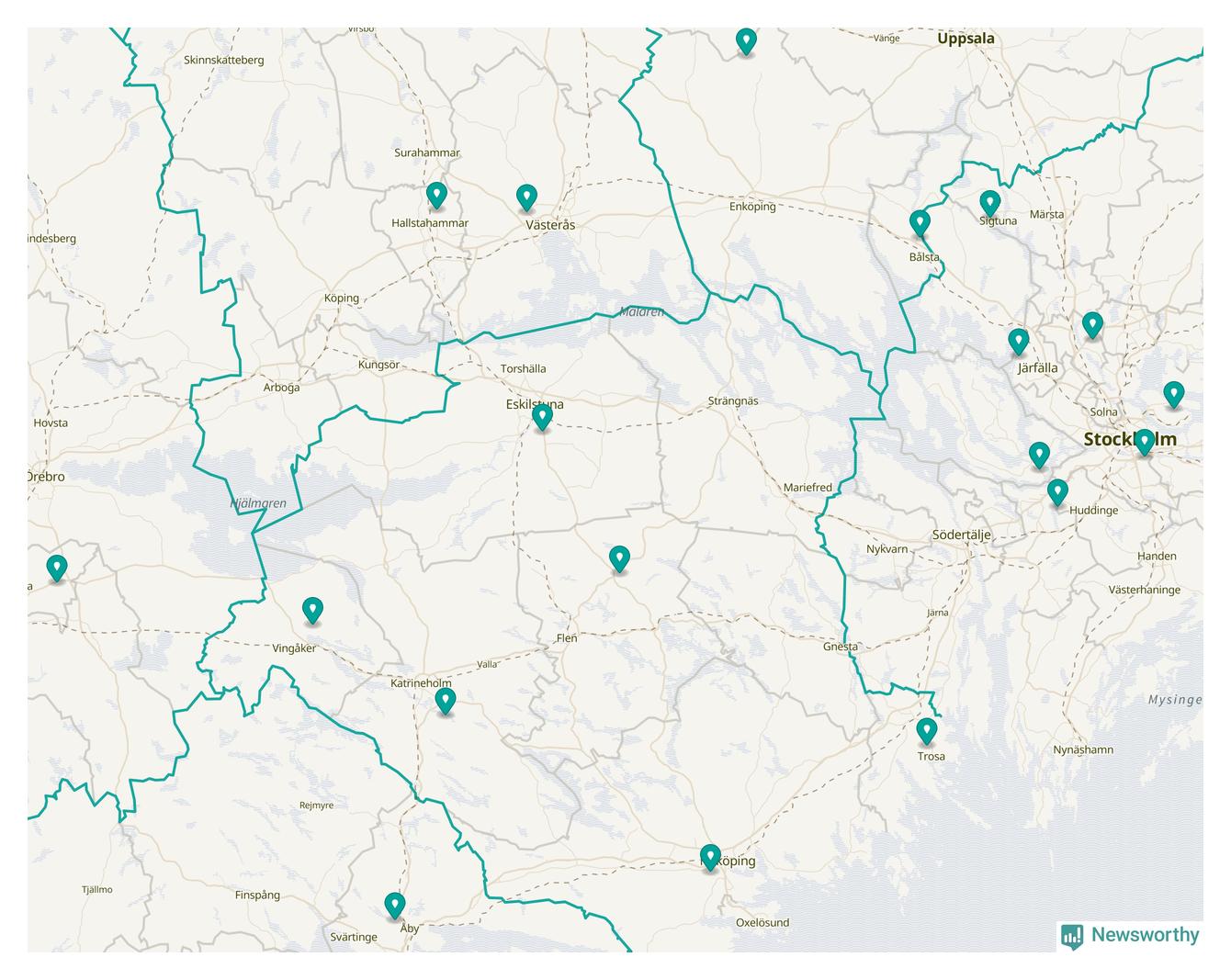The height and width of the screenshot is (980, 1231).
Task: Click the pin above Vingåker
Action: click(313, 610)
